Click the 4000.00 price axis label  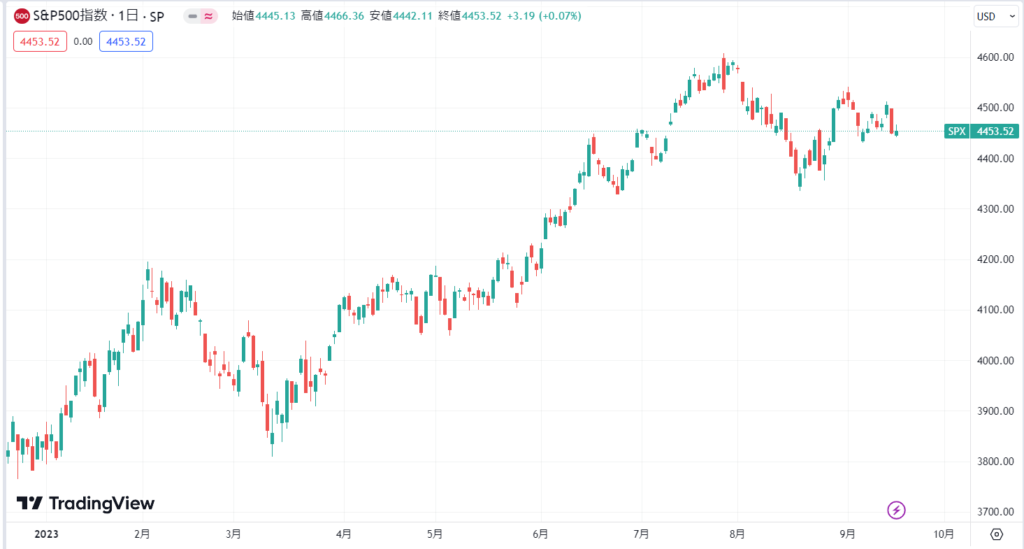tap(995, 360)
